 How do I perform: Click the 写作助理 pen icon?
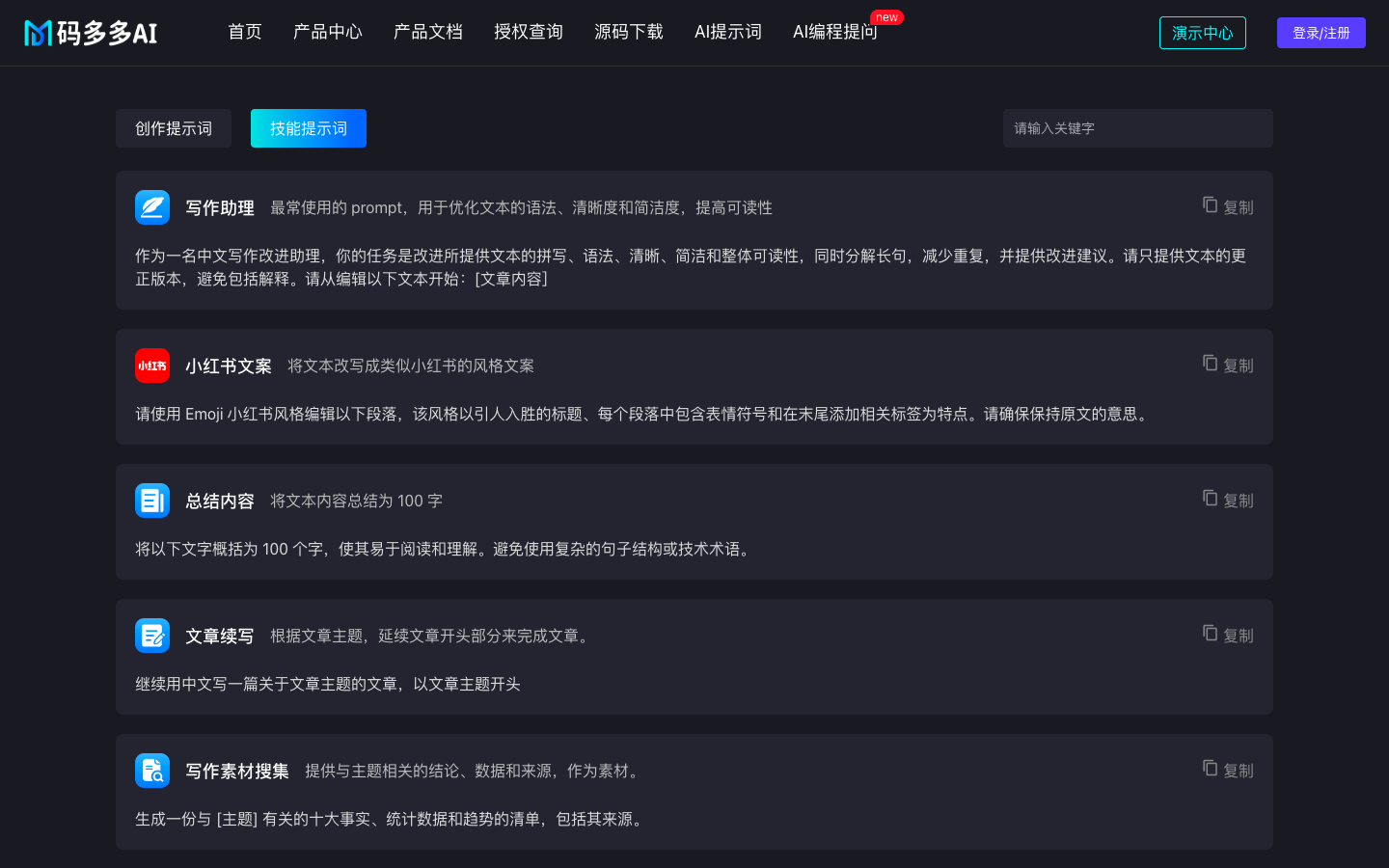151,207
